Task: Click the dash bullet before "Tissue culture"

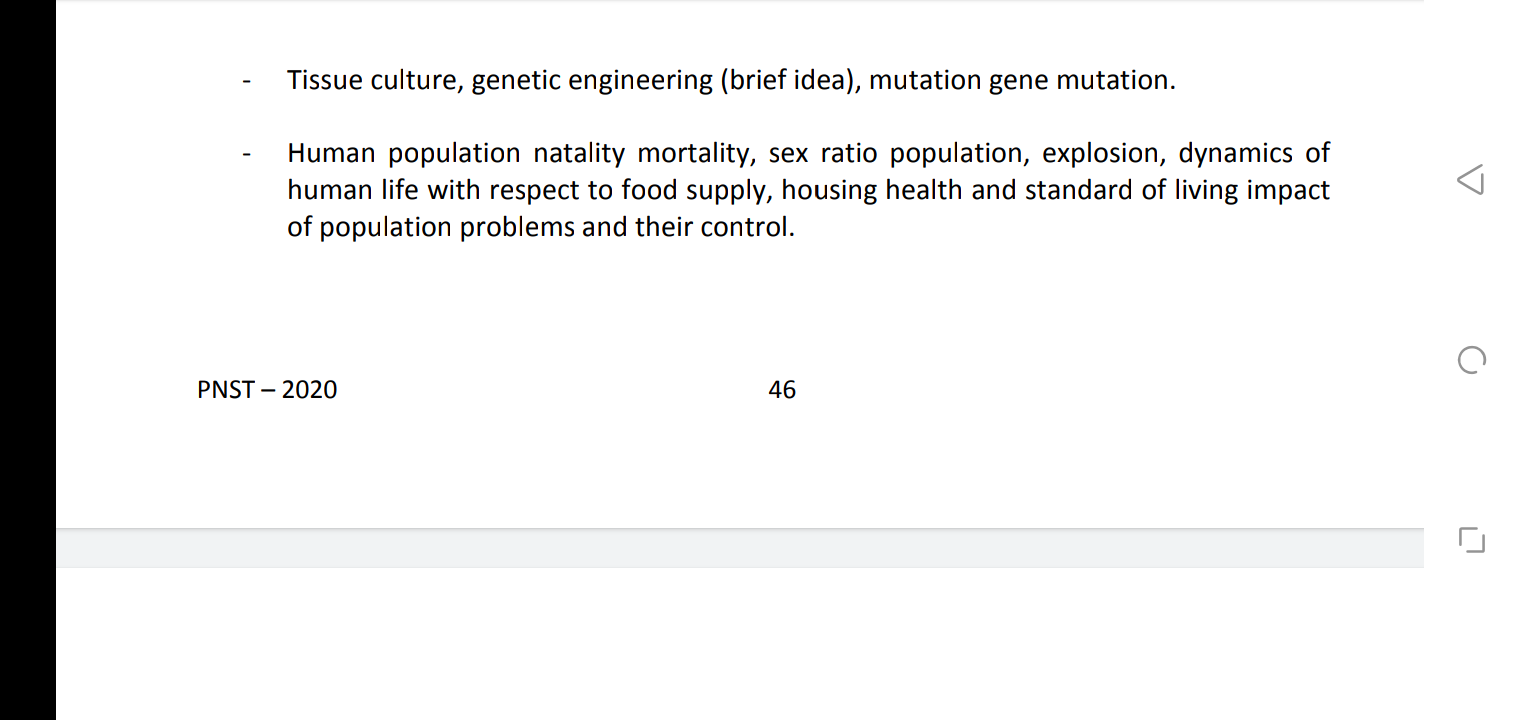Action: (246, 82)
